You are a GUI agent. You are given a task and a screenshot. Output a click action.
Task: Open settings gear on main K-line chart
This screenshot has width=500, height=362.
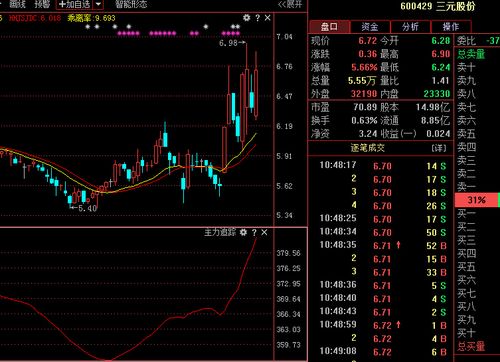click(x=247, y=18)
